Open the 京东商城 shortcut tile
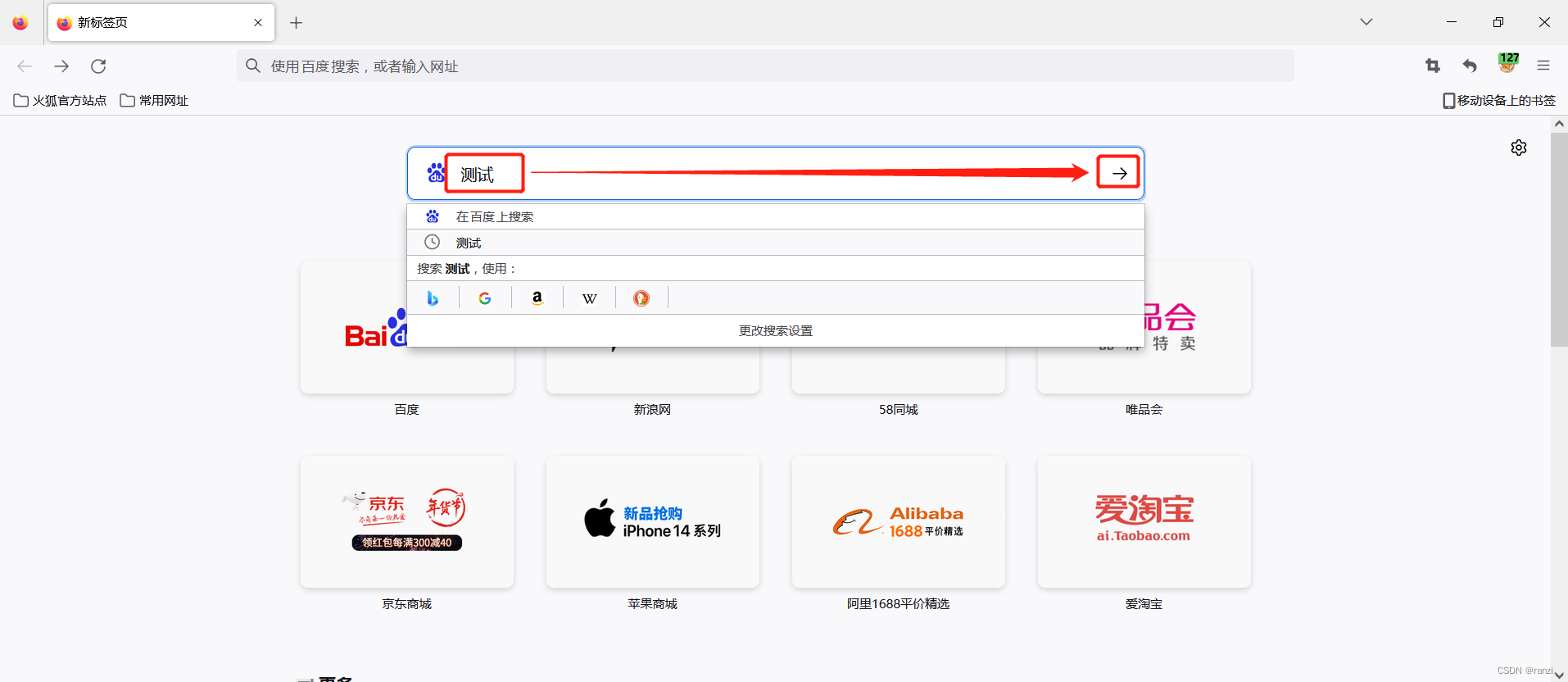1568x682 pixels. point(407,521)
